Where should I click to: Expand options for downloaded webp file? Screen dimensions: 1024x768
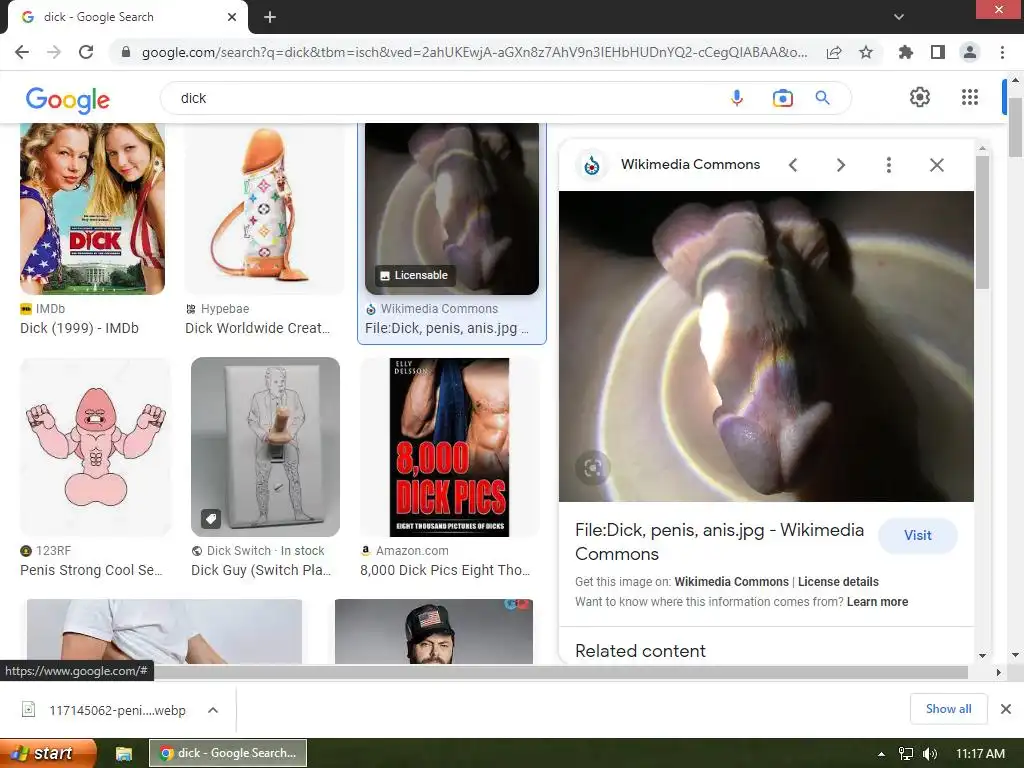(x=213, y=710)
